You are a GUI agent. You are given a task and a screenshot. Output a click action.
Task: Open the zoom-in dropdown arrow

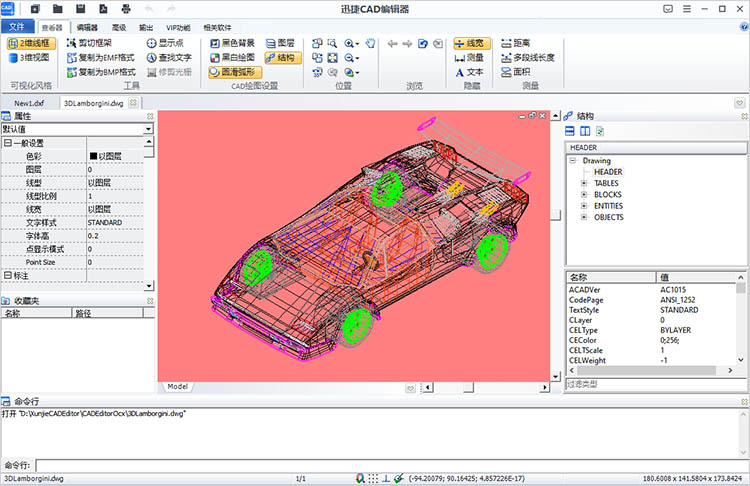pos(357,44)
